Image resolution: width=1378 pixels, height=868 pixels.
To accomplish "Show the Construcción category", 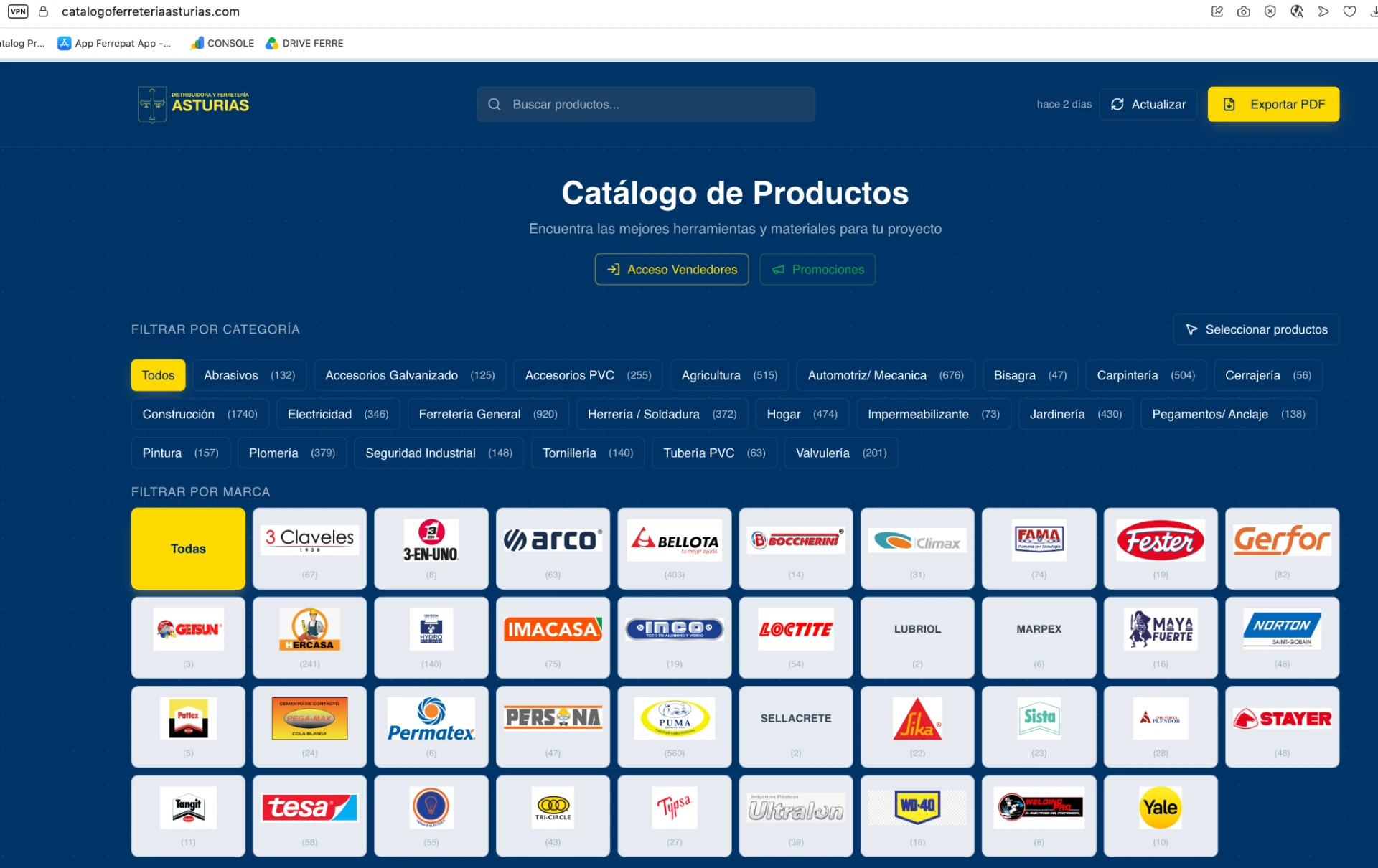I will pyautogui.click(x=200, y=414).
